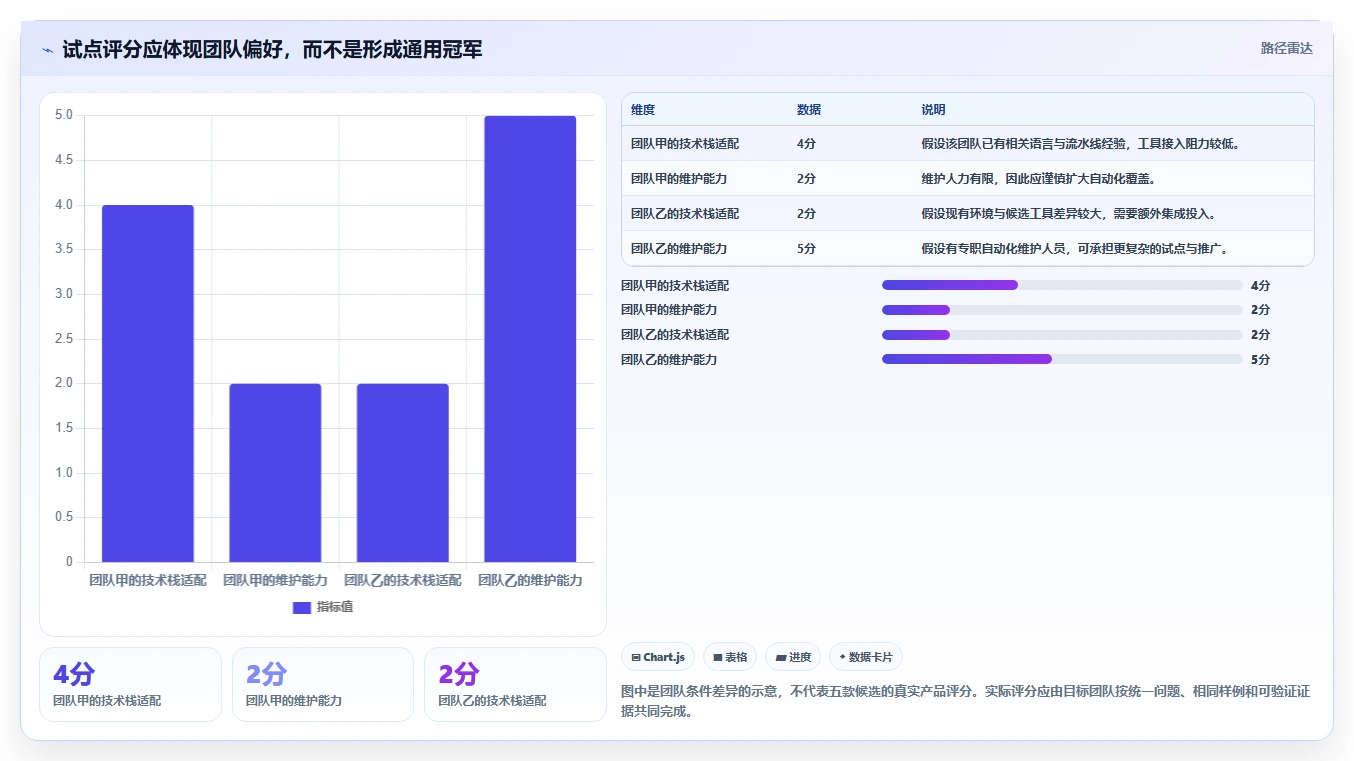
Task: Click the 5分 cell in the table
Action: 806,249
